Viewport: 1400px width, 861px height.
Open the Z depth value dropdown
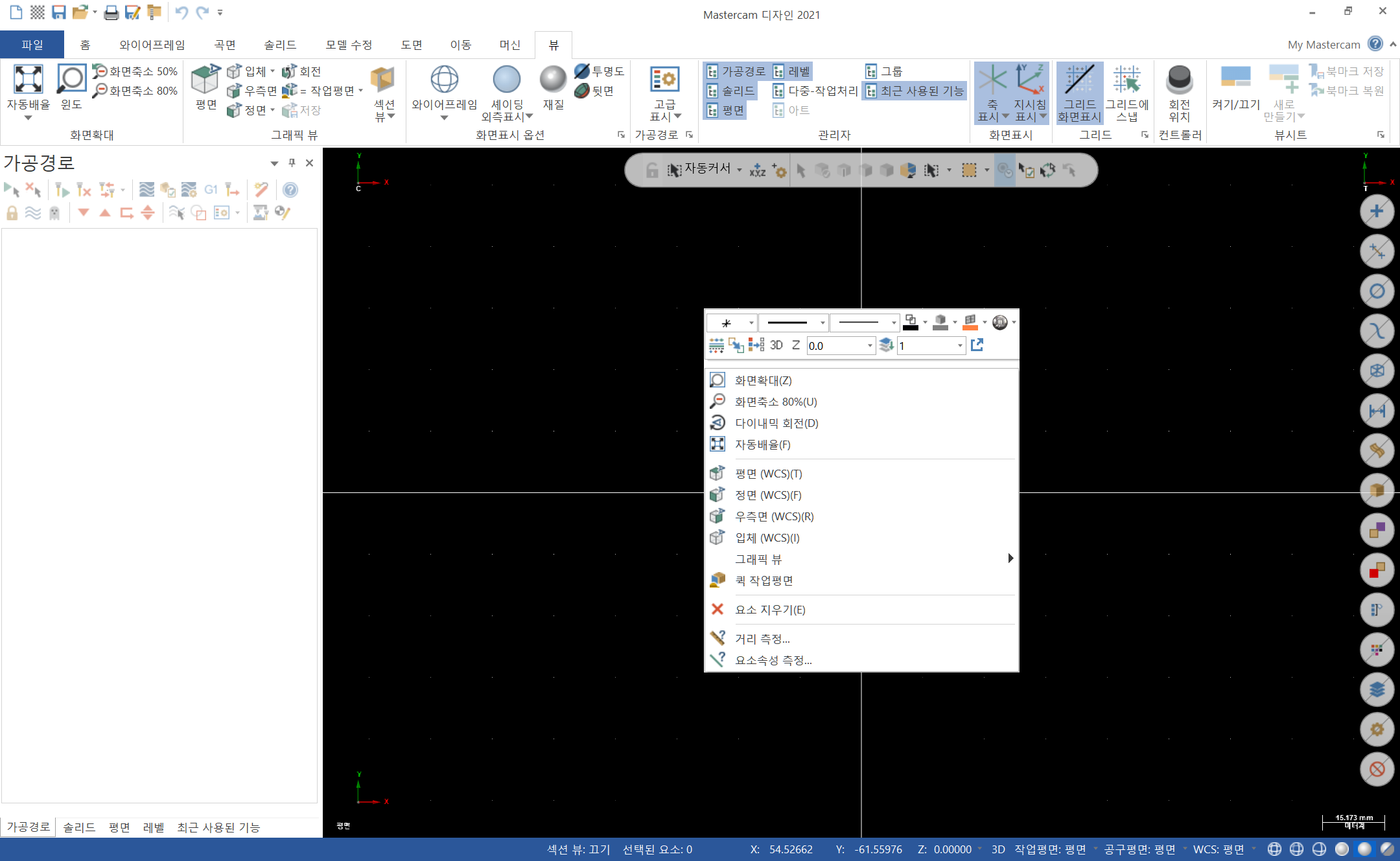click(x=870, y=346)
